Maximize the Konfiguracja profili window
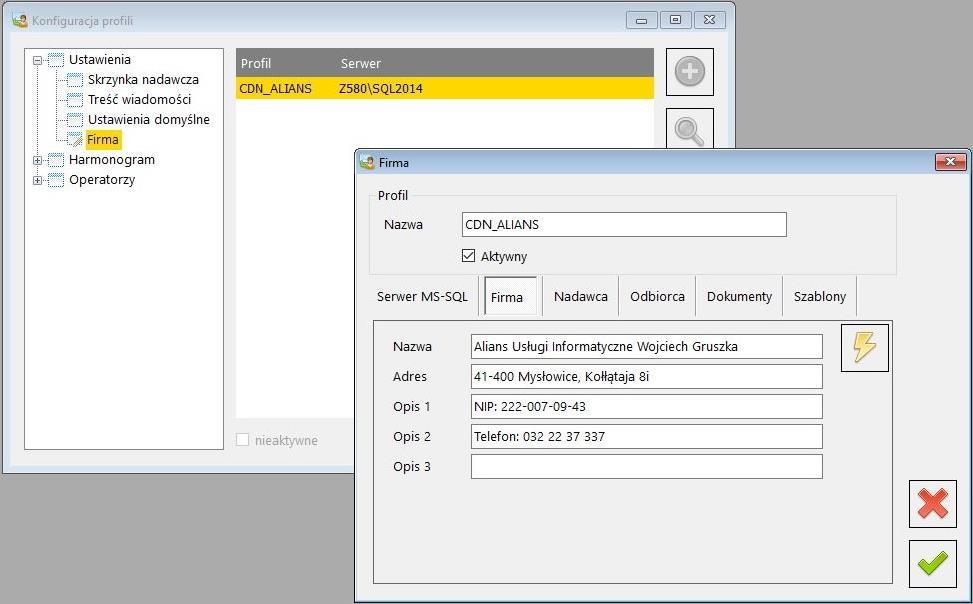Viewport: 973px width, 604px height. tap(675, 20)
